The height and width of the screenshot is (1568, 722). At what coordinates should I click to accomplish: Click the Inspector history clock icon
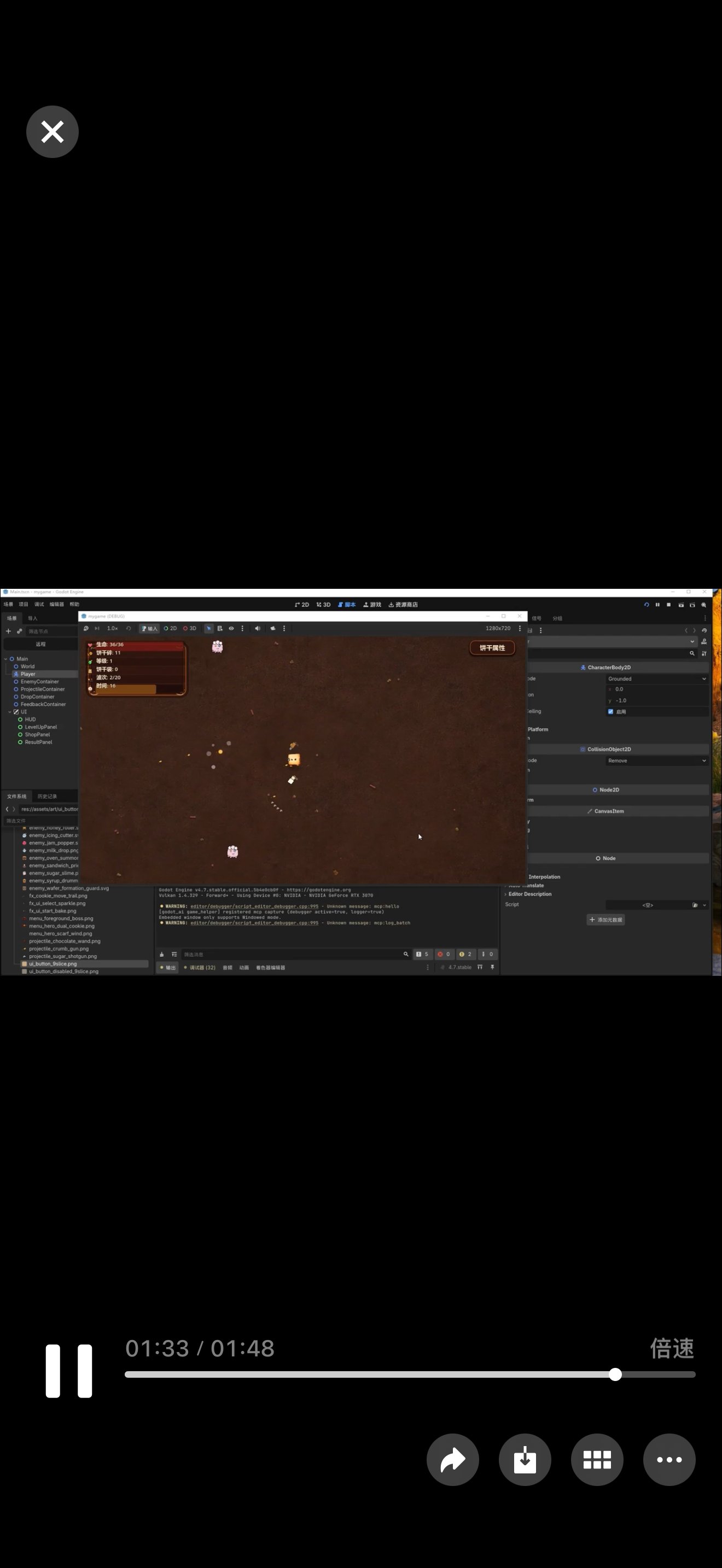[x=704, y=630]
